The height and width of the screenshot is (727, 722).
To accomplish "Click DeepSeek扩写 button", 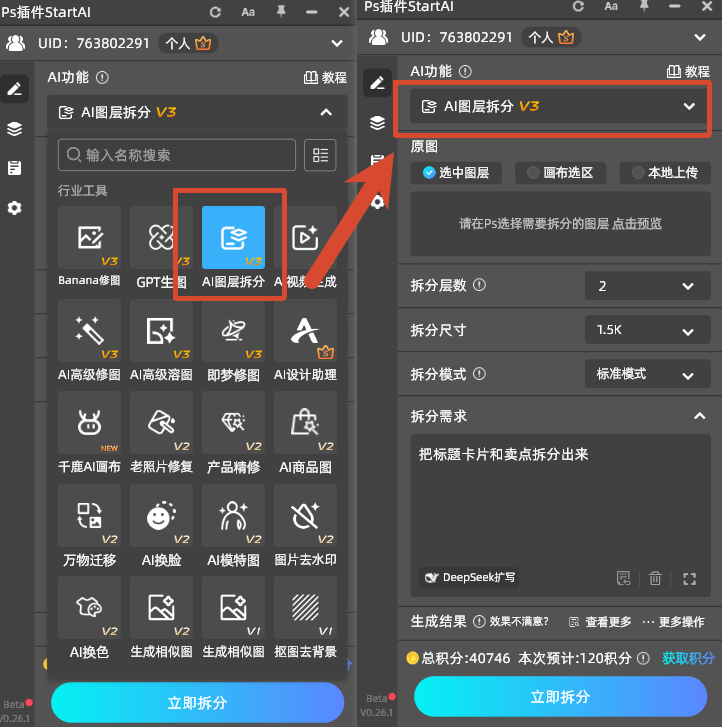I will point(469,578).
